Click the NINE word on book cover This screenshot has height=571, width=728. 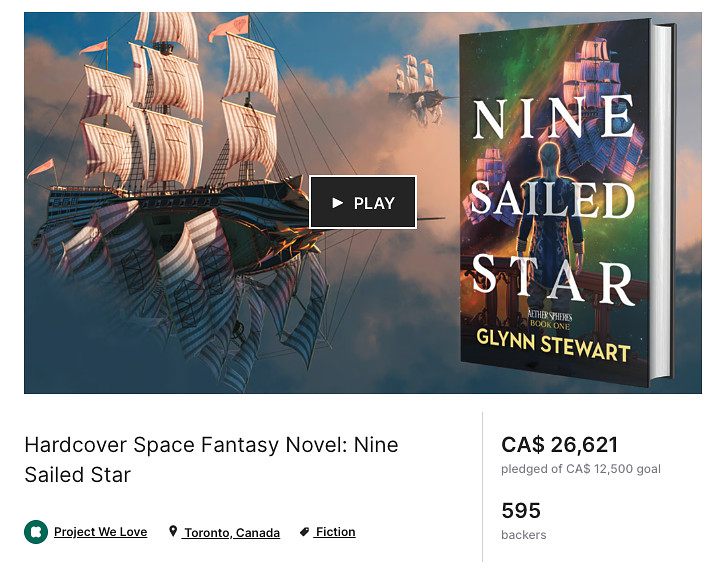[554, 118]
